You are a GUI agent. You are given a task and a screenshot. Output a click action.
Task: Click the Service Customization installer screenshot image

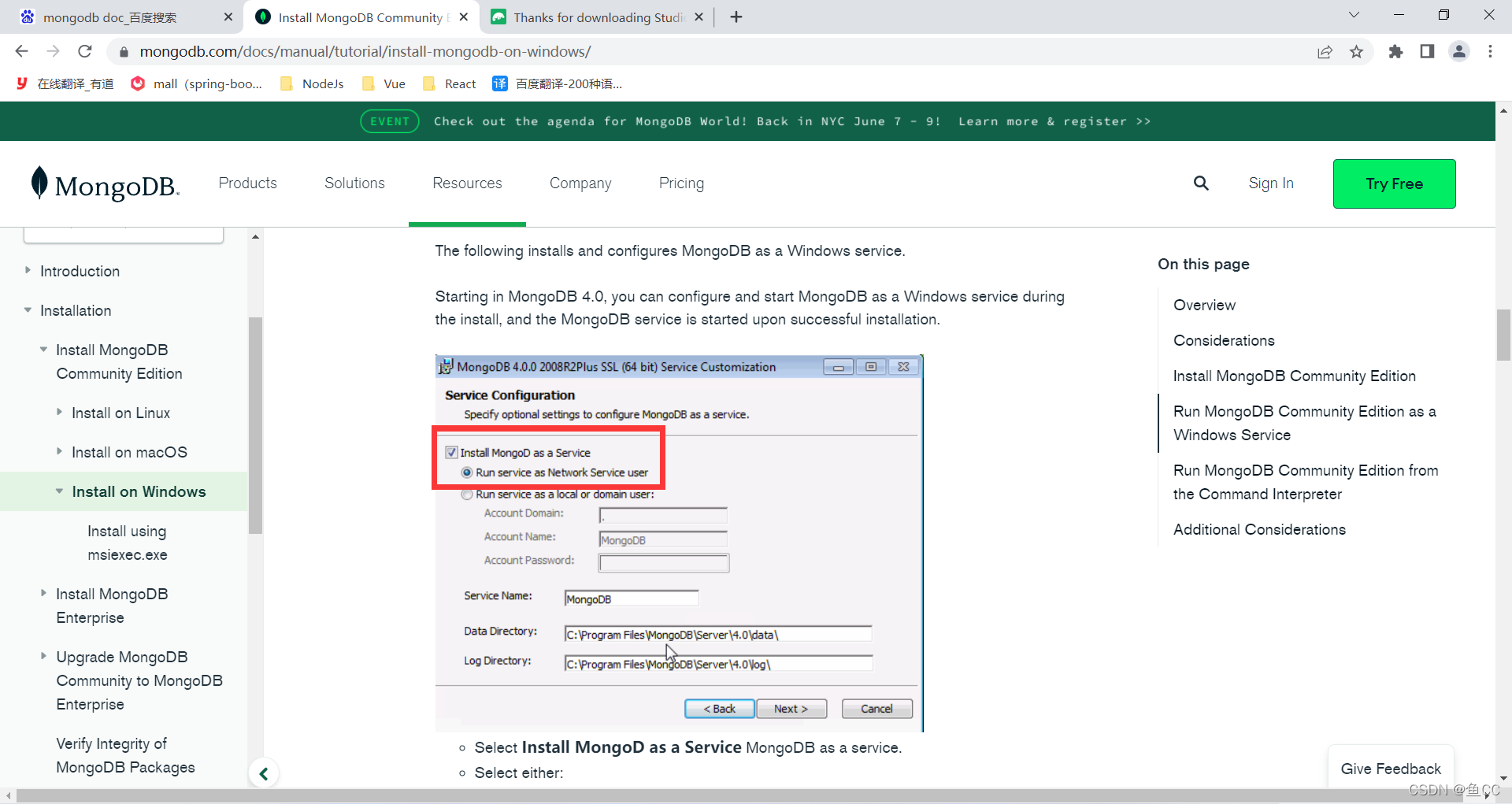point(679,543)
